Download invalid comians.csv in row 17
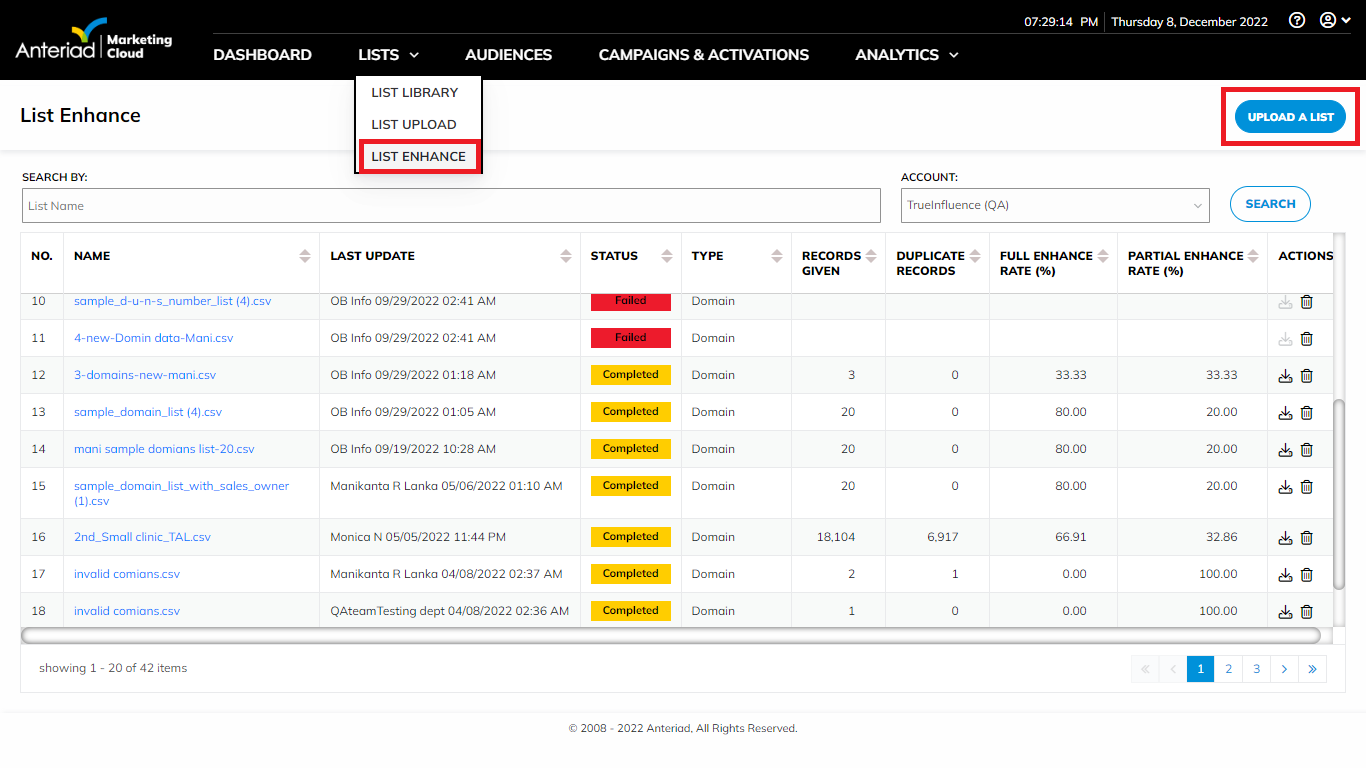 pos(1286,575)
